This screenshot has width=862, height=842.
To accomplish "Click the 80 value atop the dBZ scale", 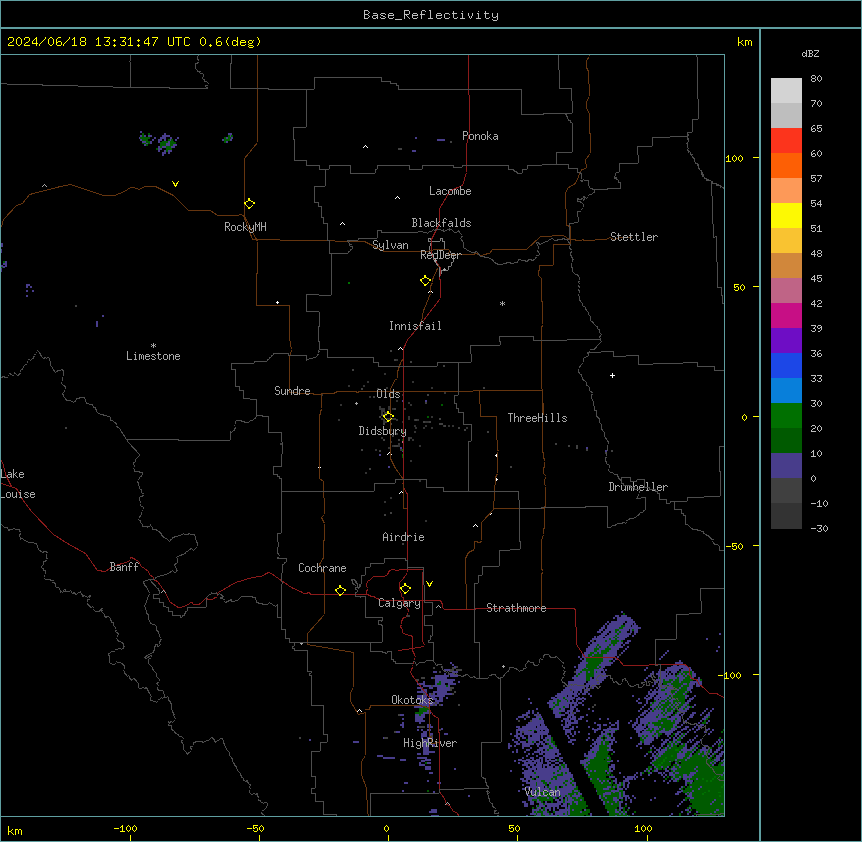I will 816,79.
